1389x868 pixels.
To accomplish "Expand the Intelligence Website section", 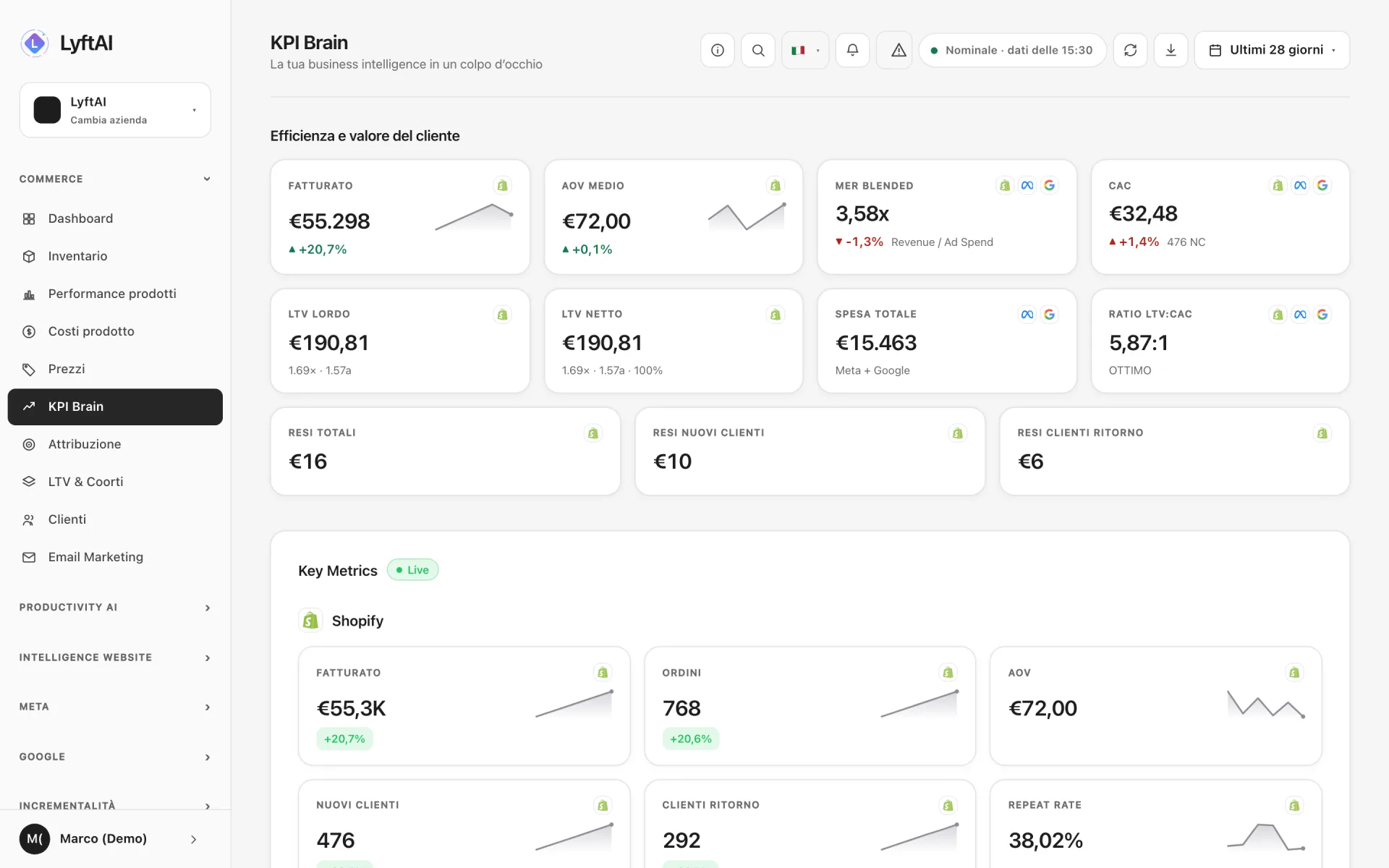I will (x=115, y=658).
